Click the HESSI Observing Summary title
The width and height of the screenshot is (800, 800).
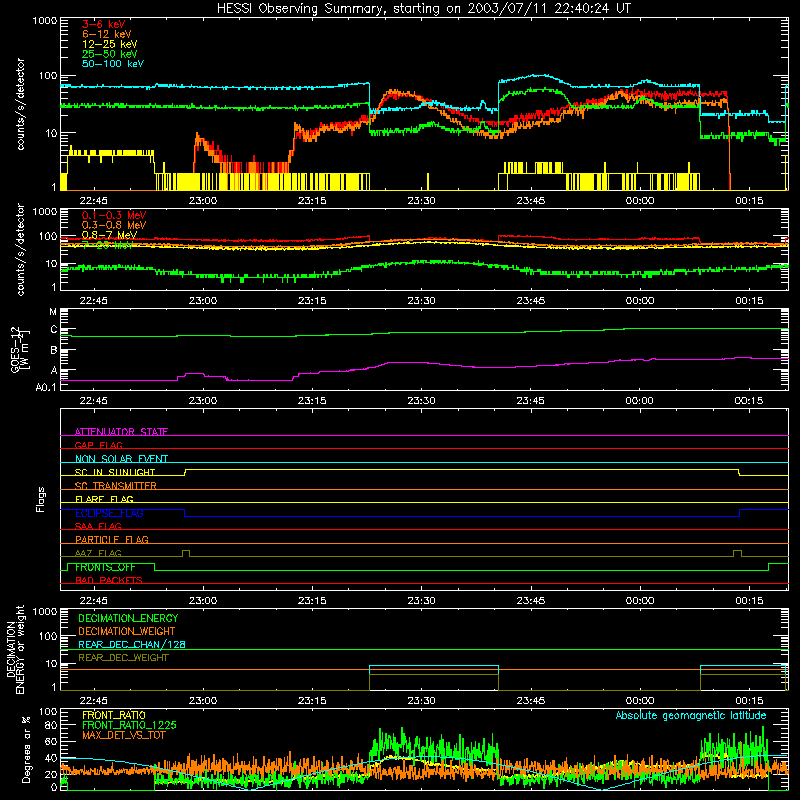point(424,9)
